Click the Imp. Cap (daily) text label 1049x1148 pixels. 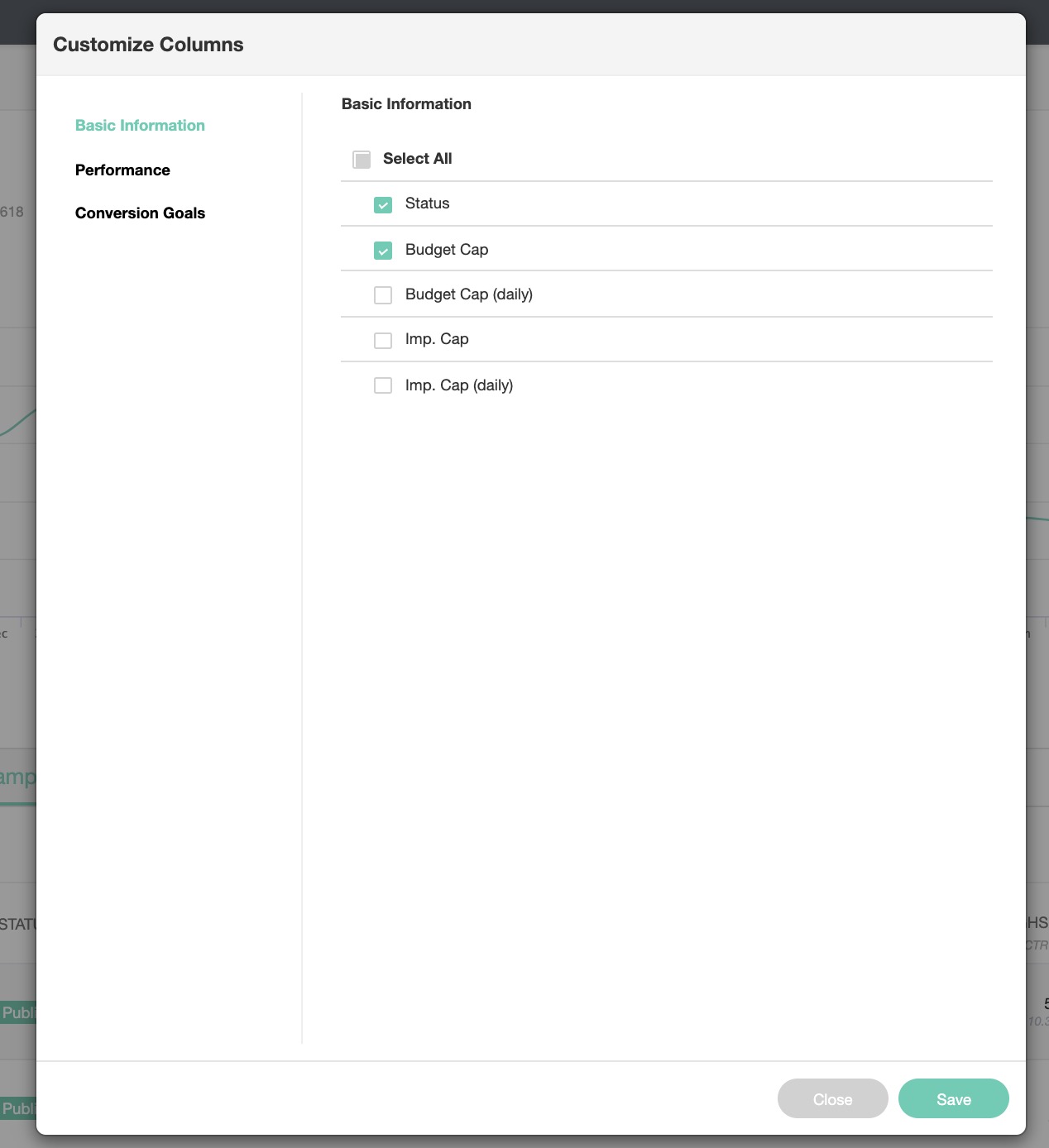(459, 385)
